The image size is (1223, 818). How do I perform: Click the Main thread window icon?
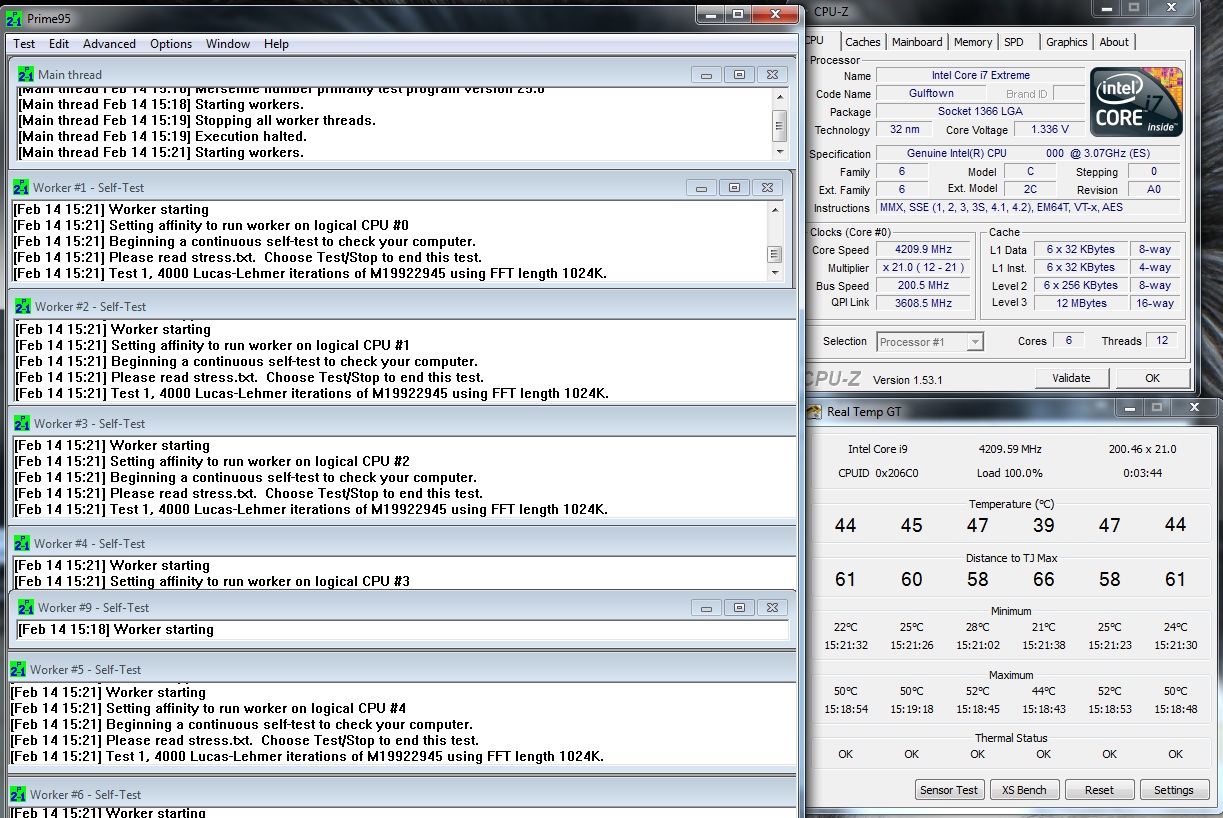click(x=26, y=74)
